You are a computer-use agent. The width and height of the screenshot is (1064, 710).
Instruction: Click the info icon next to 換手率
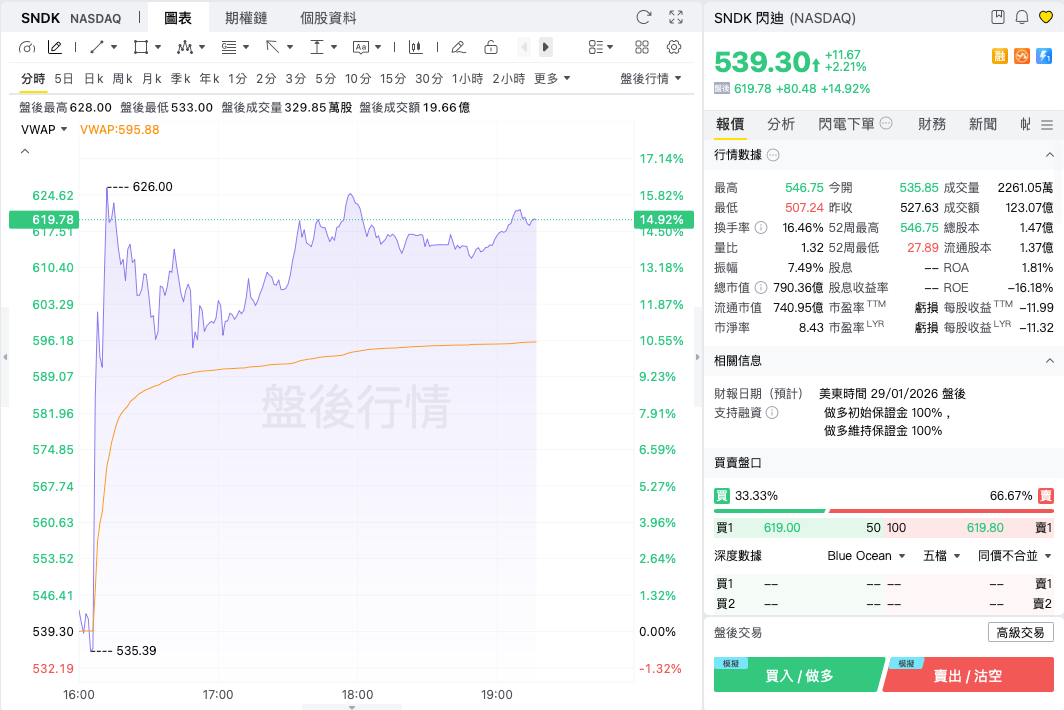pyautogui.click(x=761, y=227)
